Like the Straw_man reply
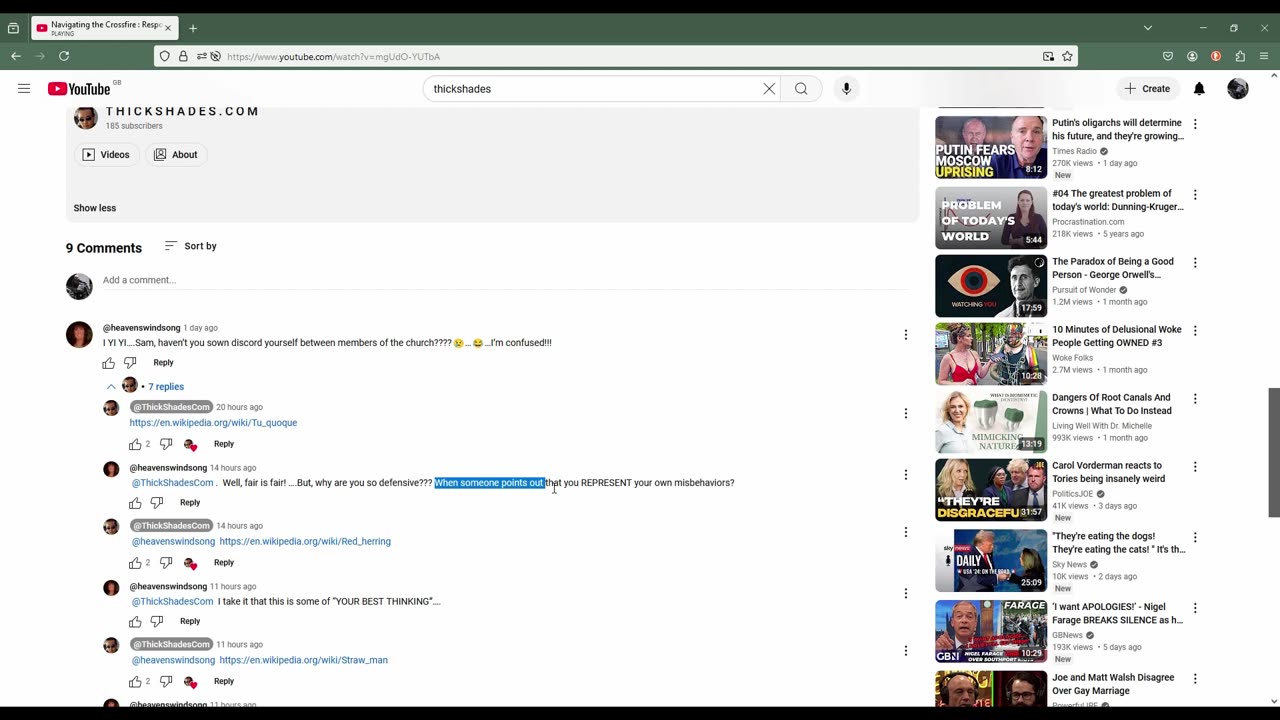 coord(135,682)
